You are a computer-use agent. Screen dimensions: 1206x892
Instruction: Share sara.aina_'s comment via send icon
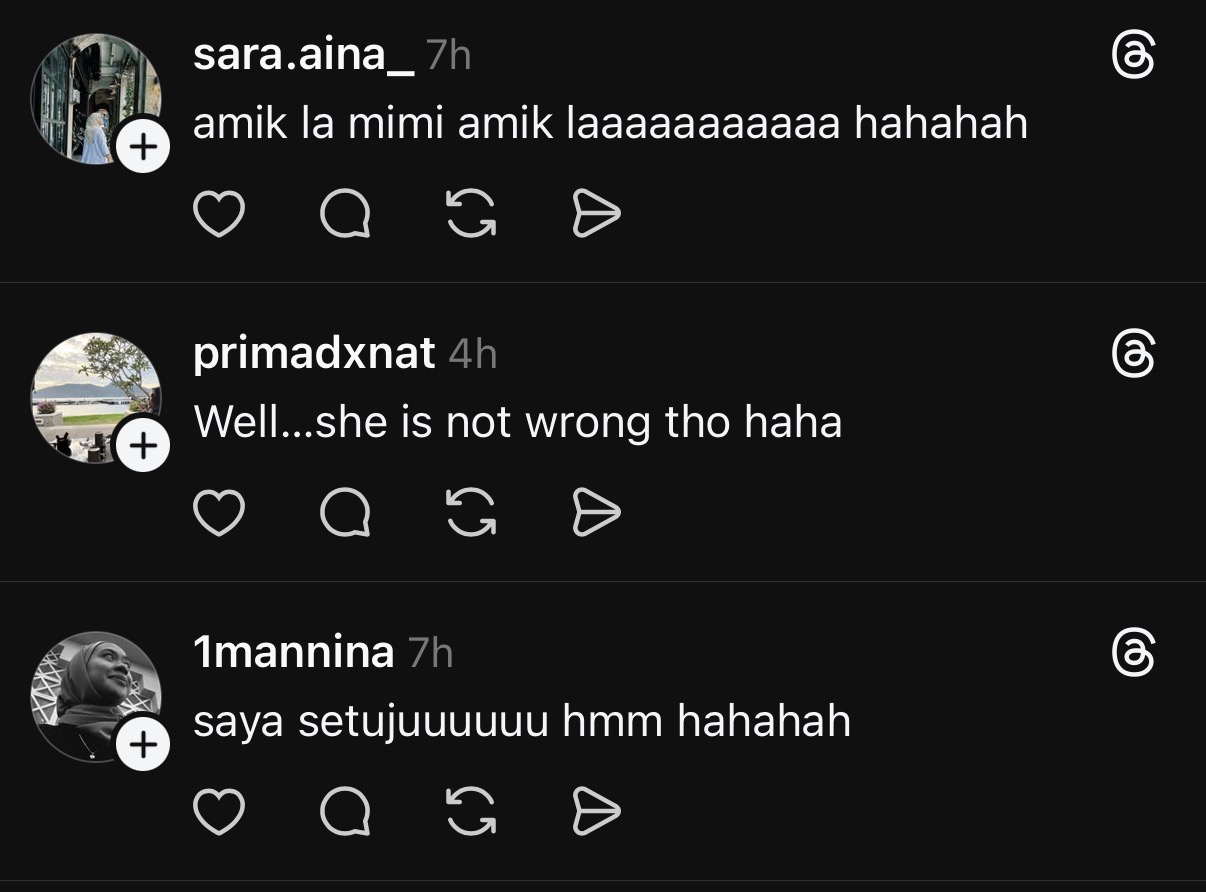(596, 214)
